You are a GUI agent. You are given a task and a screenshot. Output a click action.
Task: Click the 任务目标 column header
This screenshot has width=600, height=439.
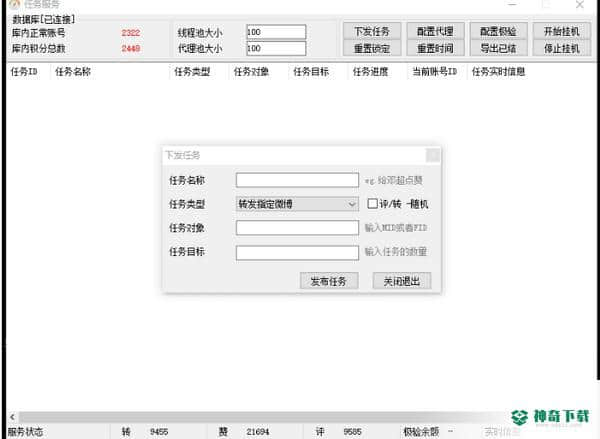pos(311,72)
